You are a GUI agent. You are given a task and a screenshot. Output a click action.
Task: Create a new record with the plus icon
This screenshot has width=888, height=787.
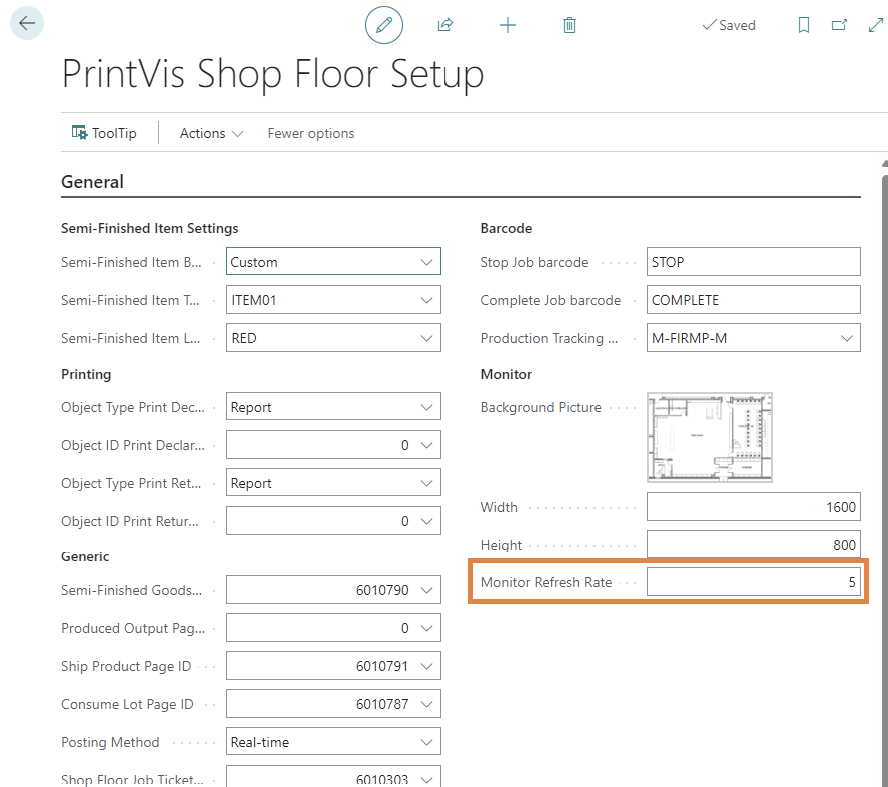pos(508,24)
